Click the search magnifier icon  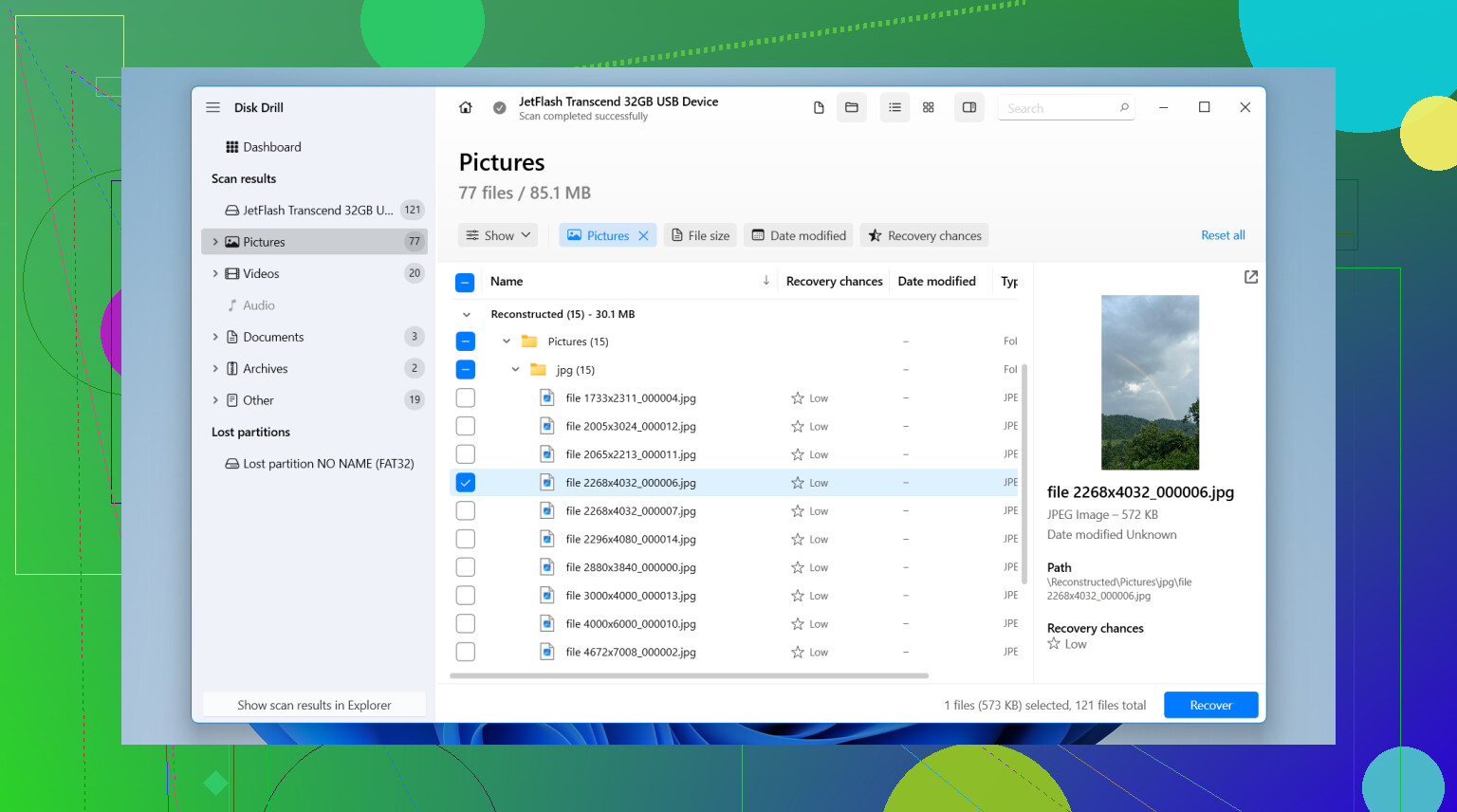point(1124,108)
